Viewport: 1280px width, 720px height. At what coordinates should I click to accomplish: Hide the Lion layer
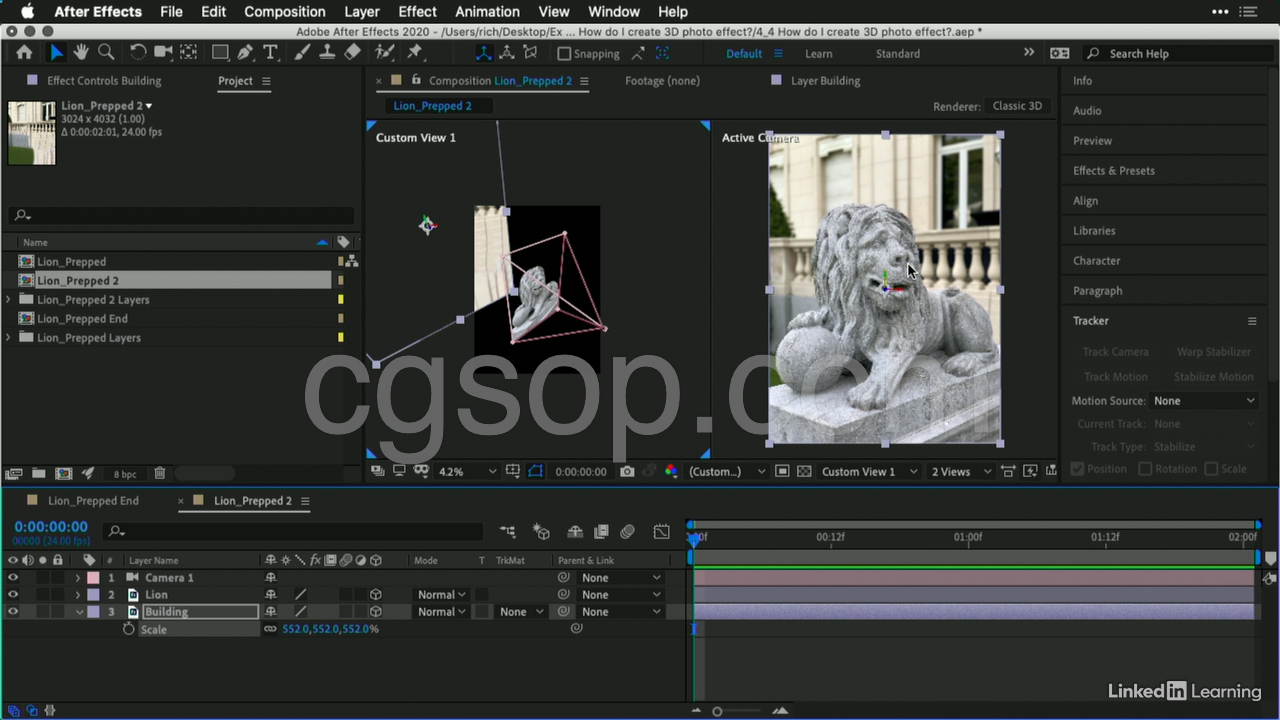tap(13, 595)
